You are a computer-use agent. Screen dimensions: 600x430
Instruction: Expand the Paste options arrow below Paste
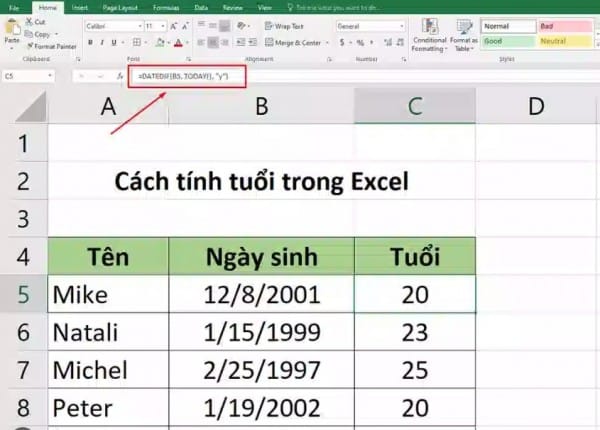(12, 49)
